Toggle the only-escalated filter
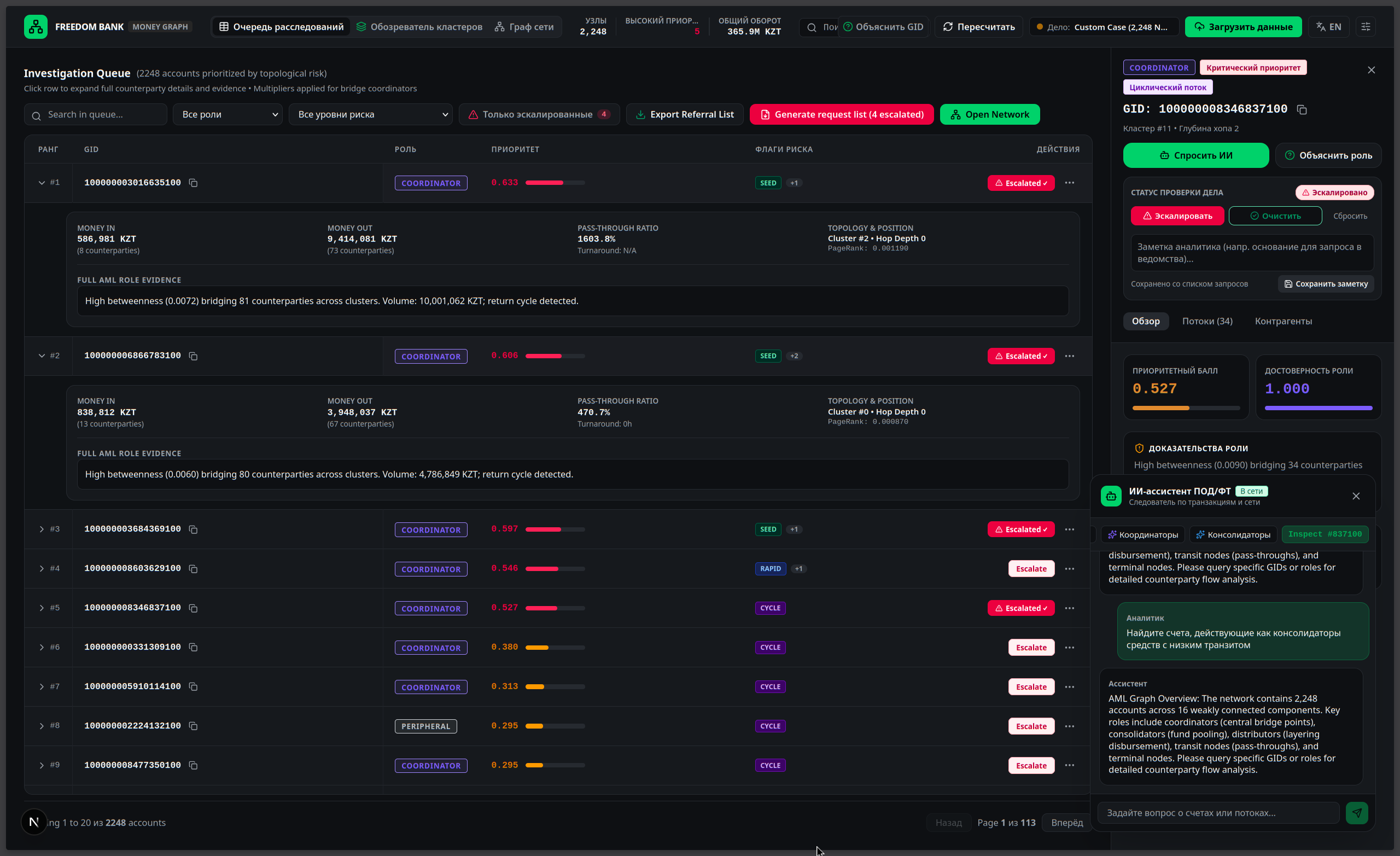 (539, 114)
